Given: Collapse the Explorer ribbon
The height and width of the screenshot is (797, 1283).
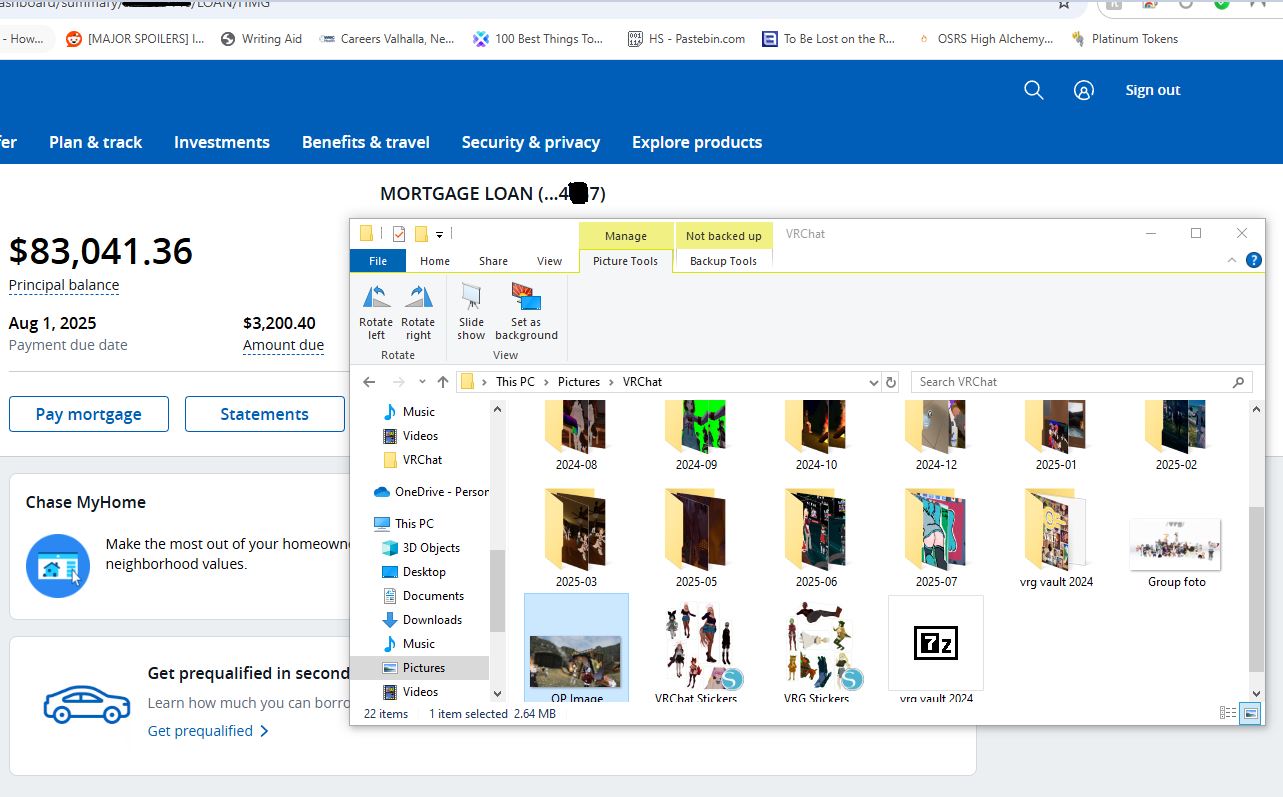Looking at the screenshot, I should (1232, 260).
